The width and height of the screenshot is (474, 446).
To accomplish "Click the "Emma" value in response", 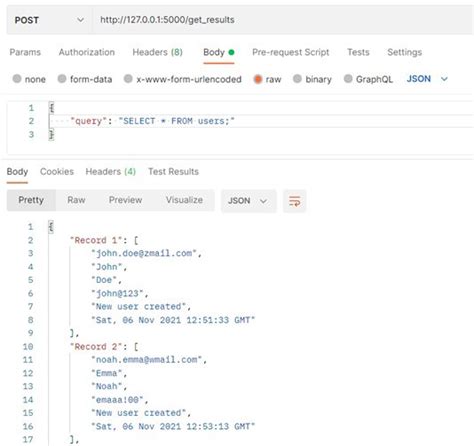I will 107,373.
